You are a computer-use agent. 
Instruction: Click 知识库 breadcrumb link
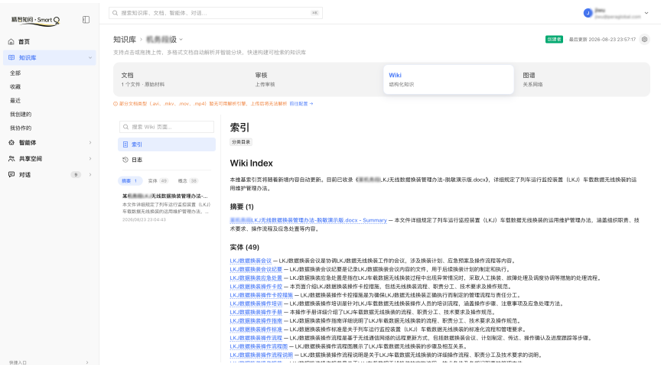pyautogui.click(x=124, y=39)
